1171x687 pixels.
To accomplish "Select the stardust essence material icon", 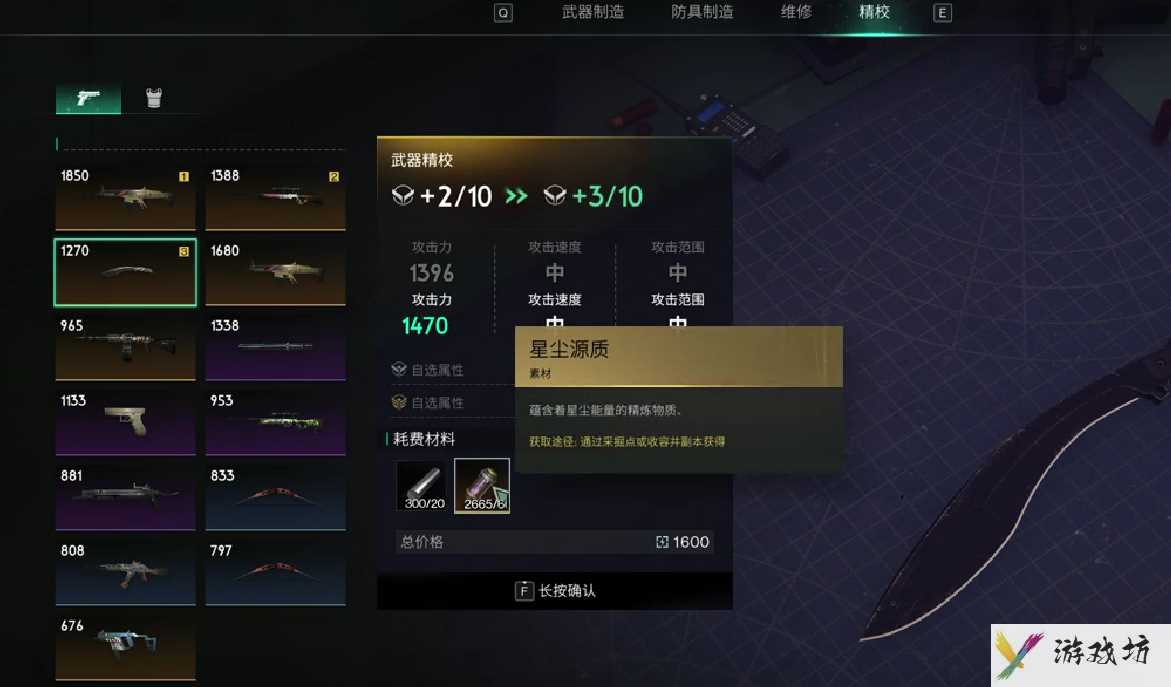I will [482, 485].
